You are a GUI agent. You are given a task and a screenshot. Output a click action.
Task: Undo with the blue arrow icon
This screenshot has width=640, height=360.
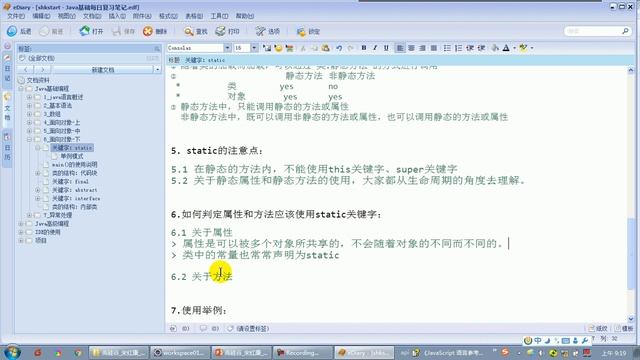[339, 48]
